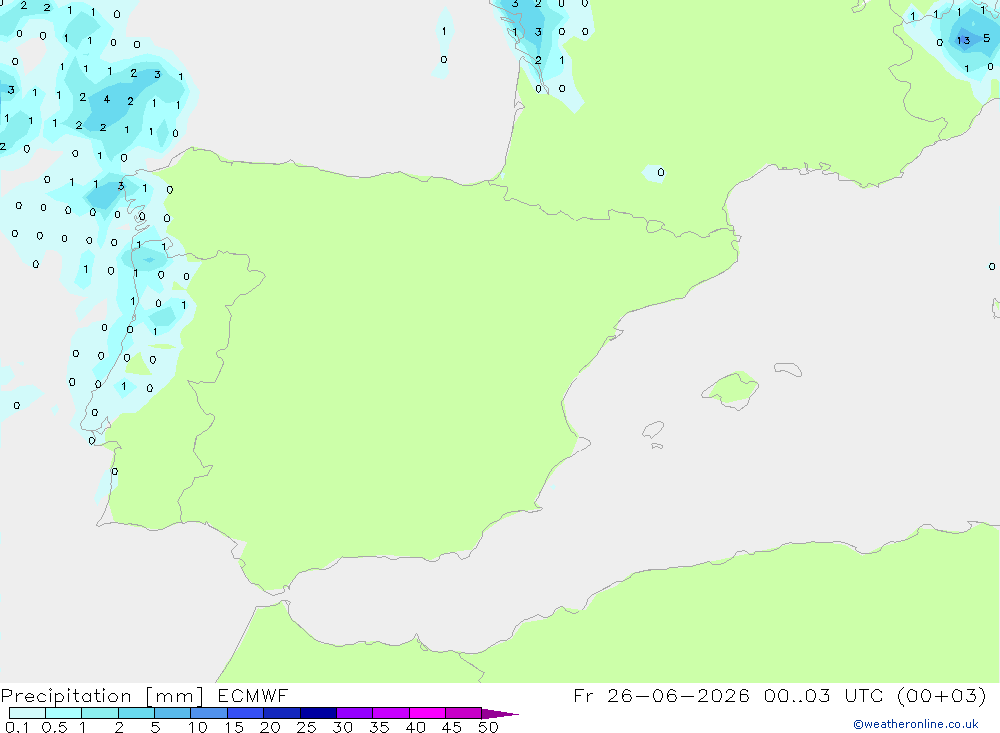Click the 1–2 mm legend color swatch
The width and height of the screenshot is (1000, 733).
100,713
